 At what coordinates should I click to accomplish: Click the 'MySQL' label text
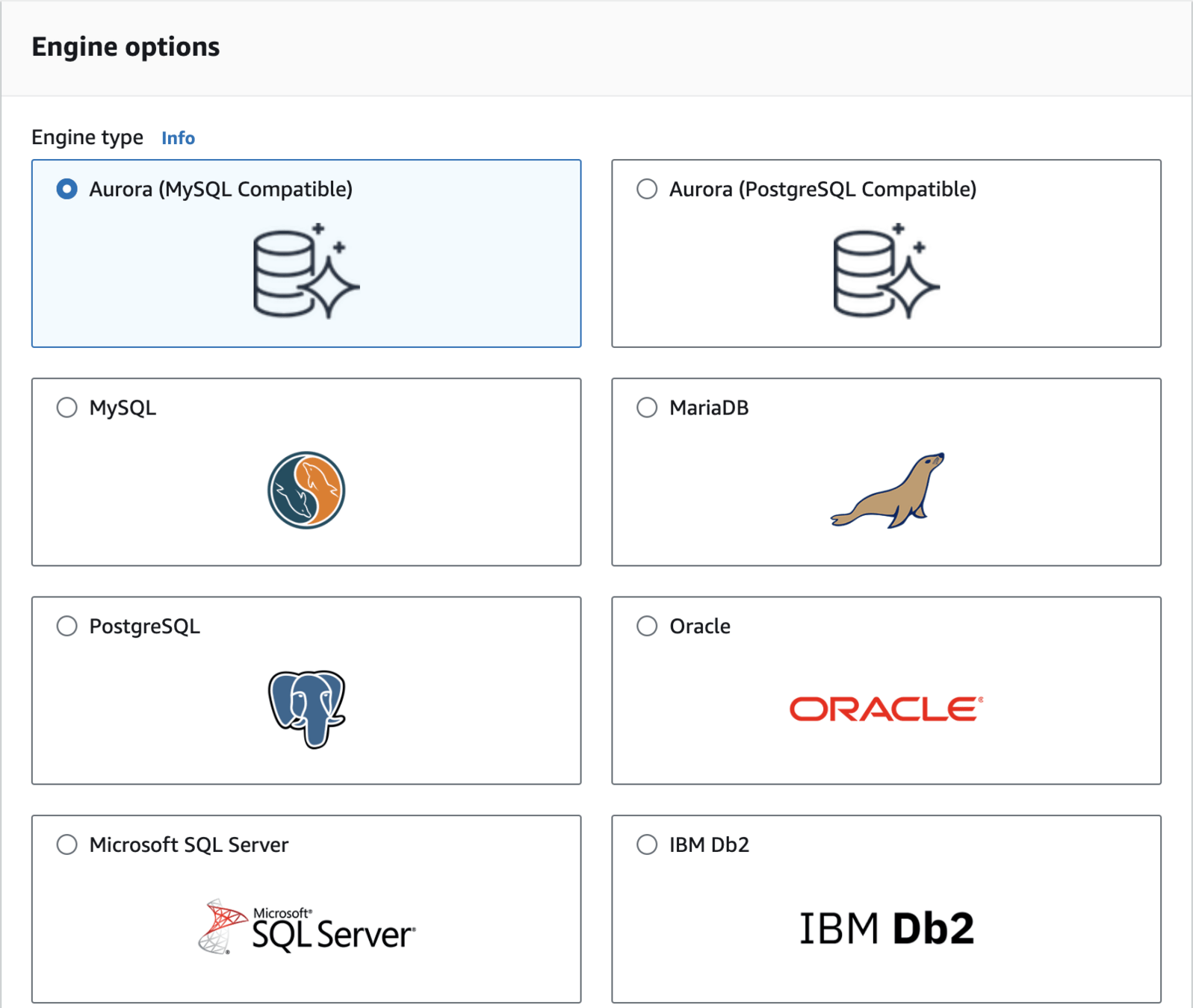coord(123,408)
